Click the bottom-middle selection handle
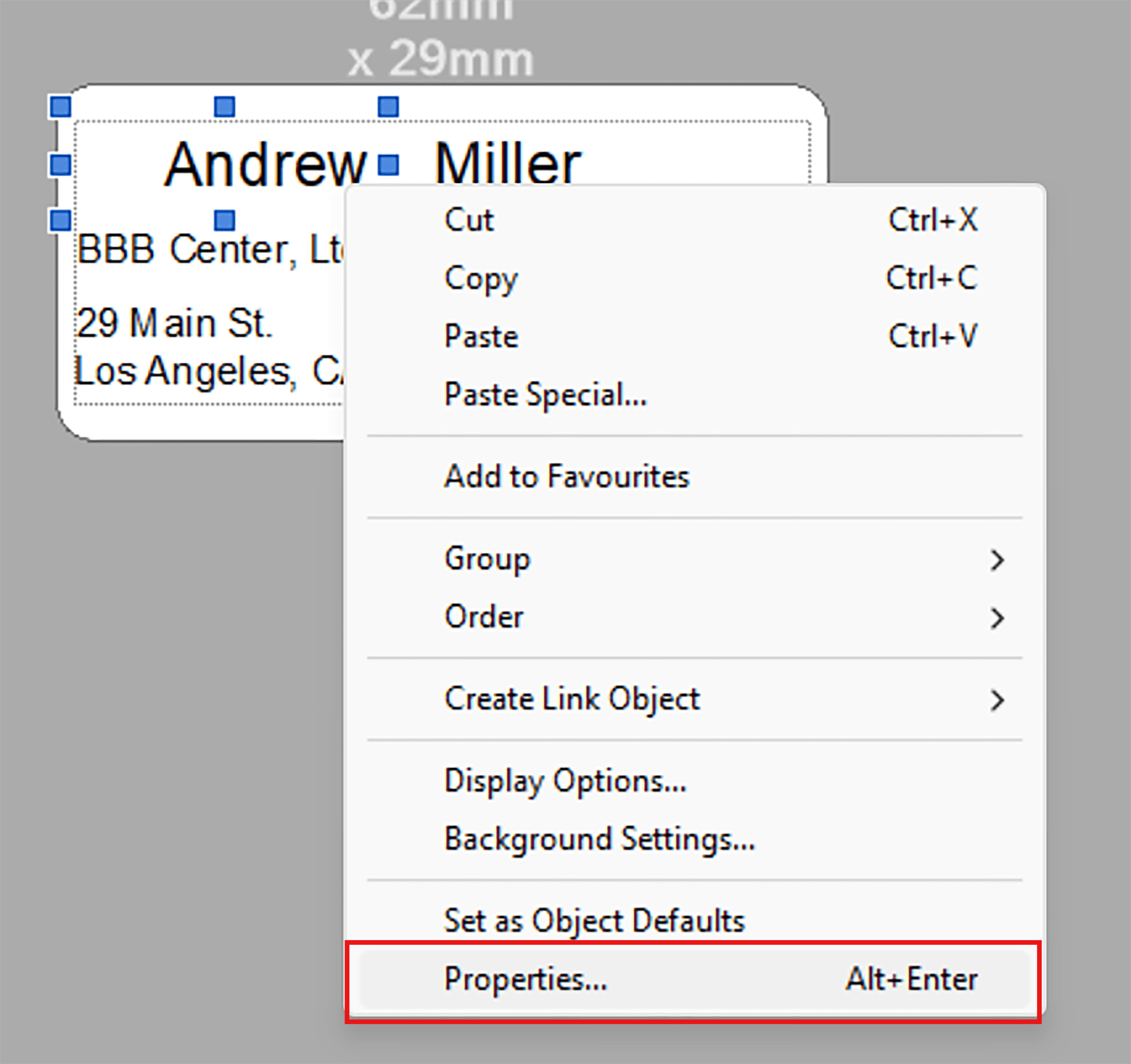Viewport: 1131px width, 1064px height. click(x=225, y=220)
